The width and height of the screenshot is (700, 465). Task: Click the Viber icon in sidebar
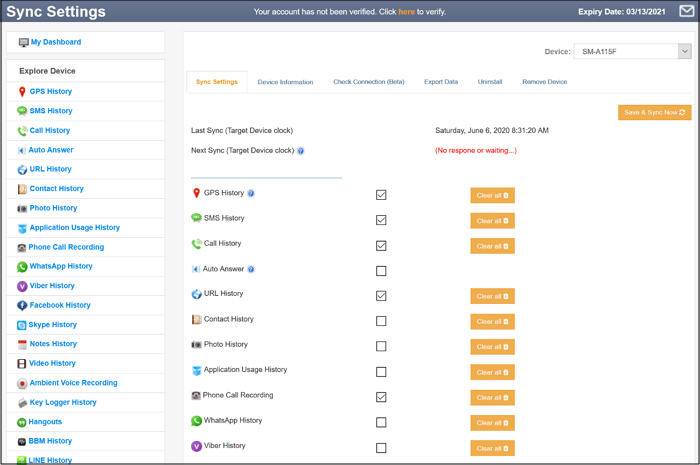pyautogui.click(x=22, y=286)
